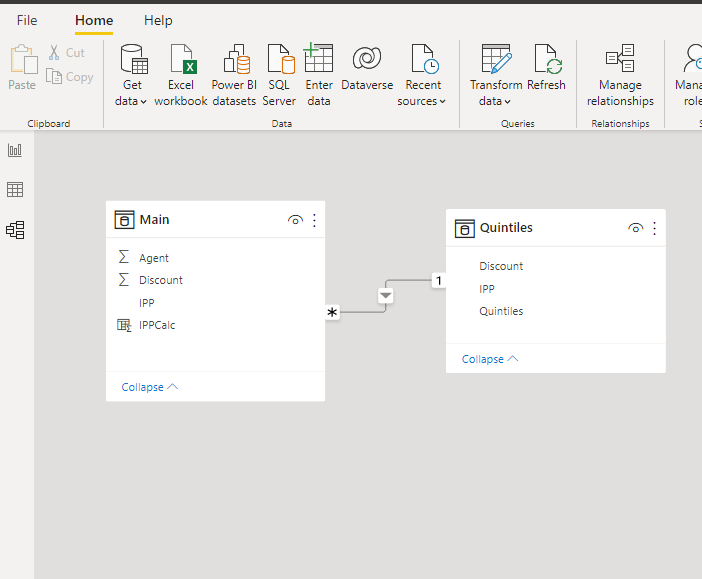Open the Enter data table dialog
The height and width of the screenshot is (579, 702).
[319, 75]
